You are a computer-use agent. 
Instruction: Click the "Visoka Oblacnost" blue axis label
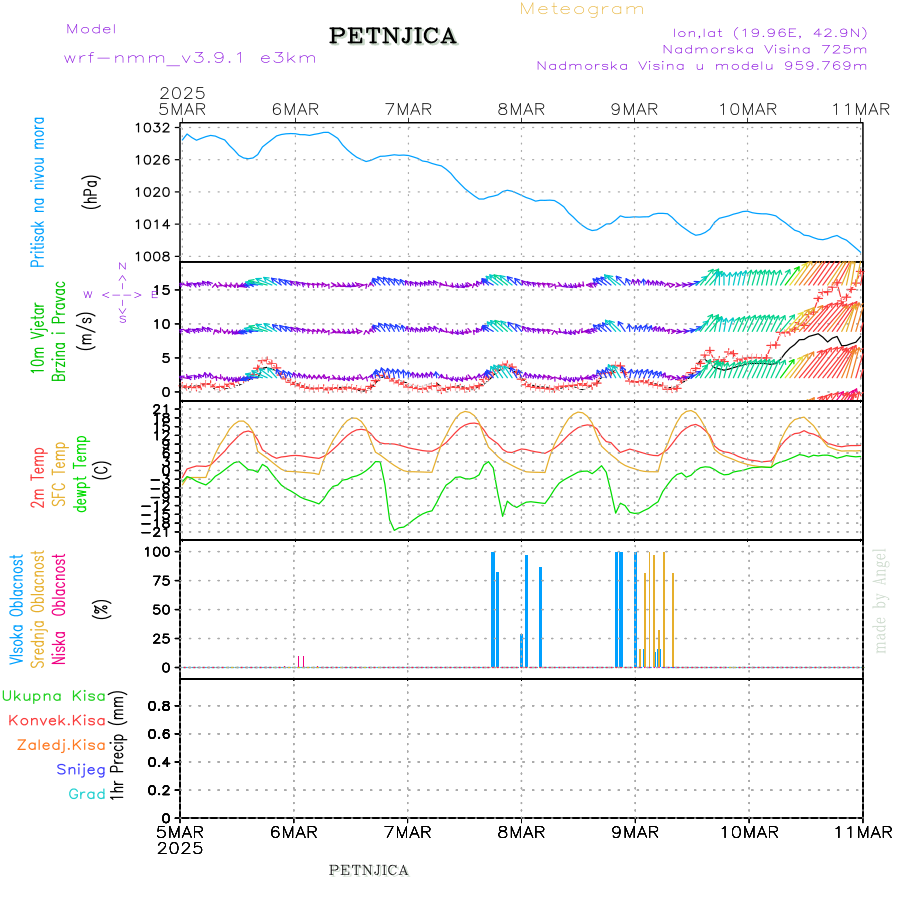(17, 608)
